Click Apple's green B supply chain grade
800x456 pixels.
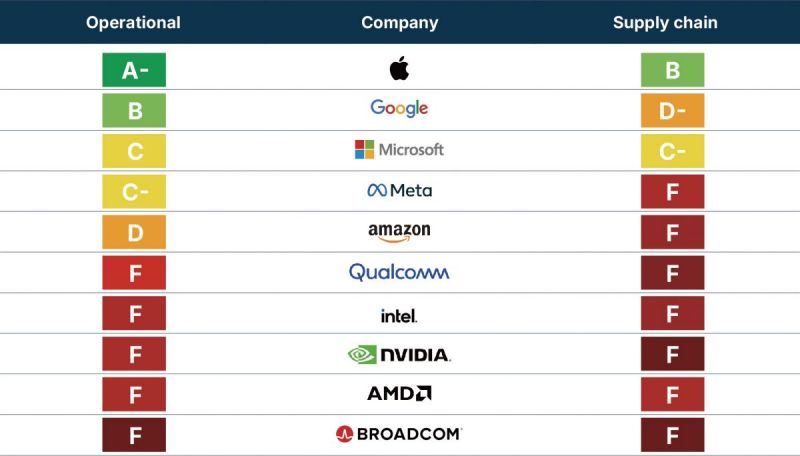coord(672,70)
